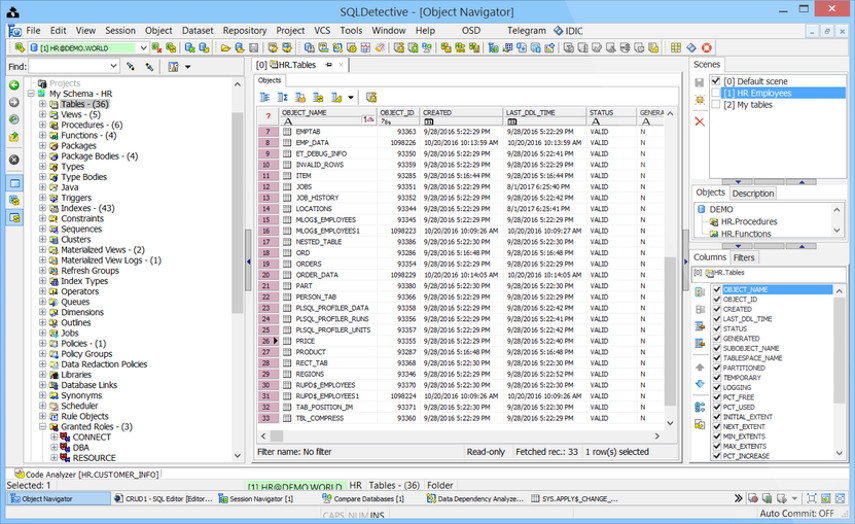Check the HR Employees scene checkbox
Image resolution: width=855 pixels, height=524 pixels.
pos(716,93)
